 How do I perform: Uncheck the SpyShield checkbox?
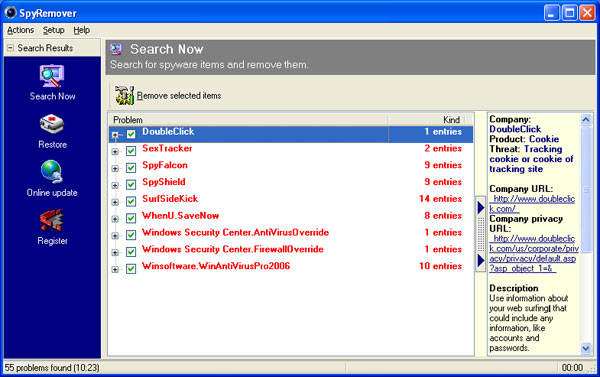point(131,184)
